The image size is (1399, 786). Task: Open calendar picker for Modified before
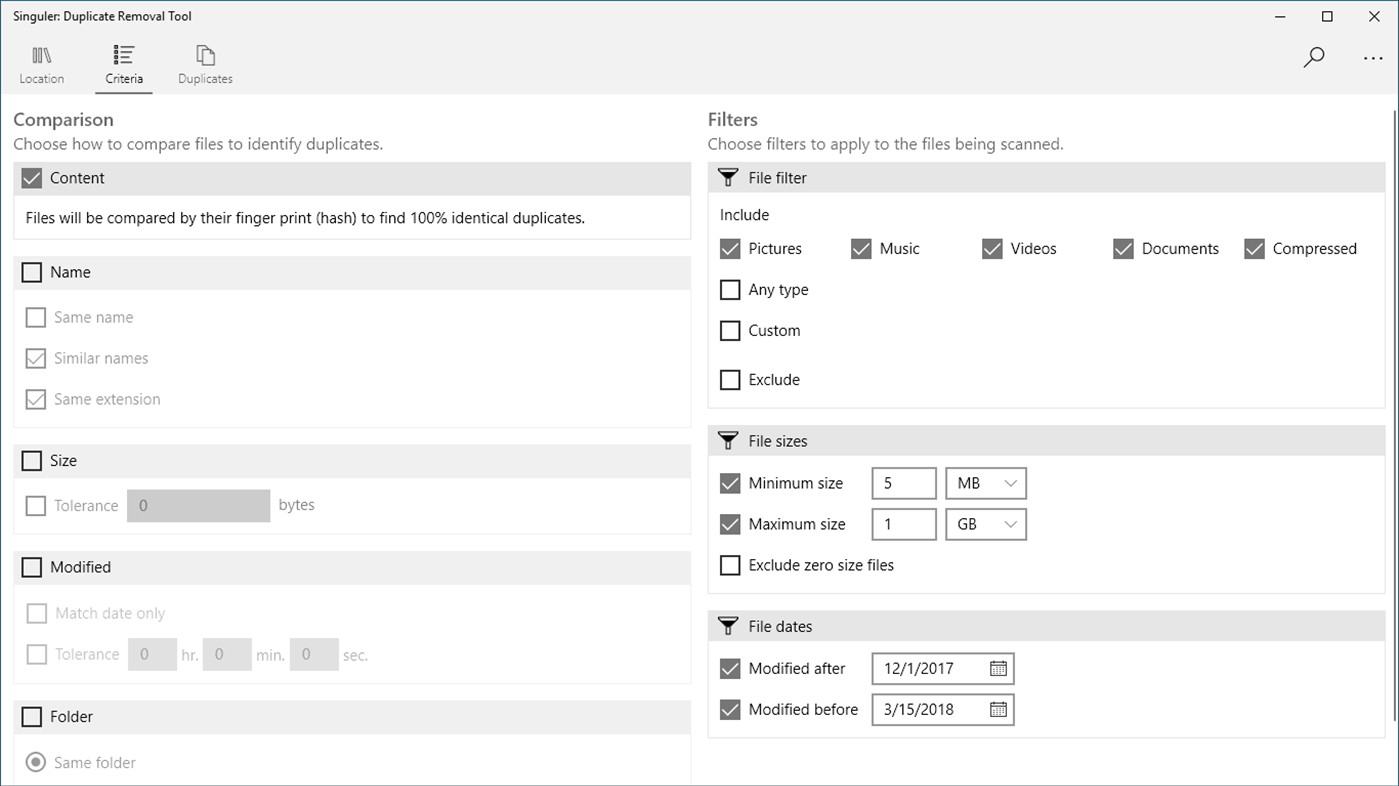[998, 709]
